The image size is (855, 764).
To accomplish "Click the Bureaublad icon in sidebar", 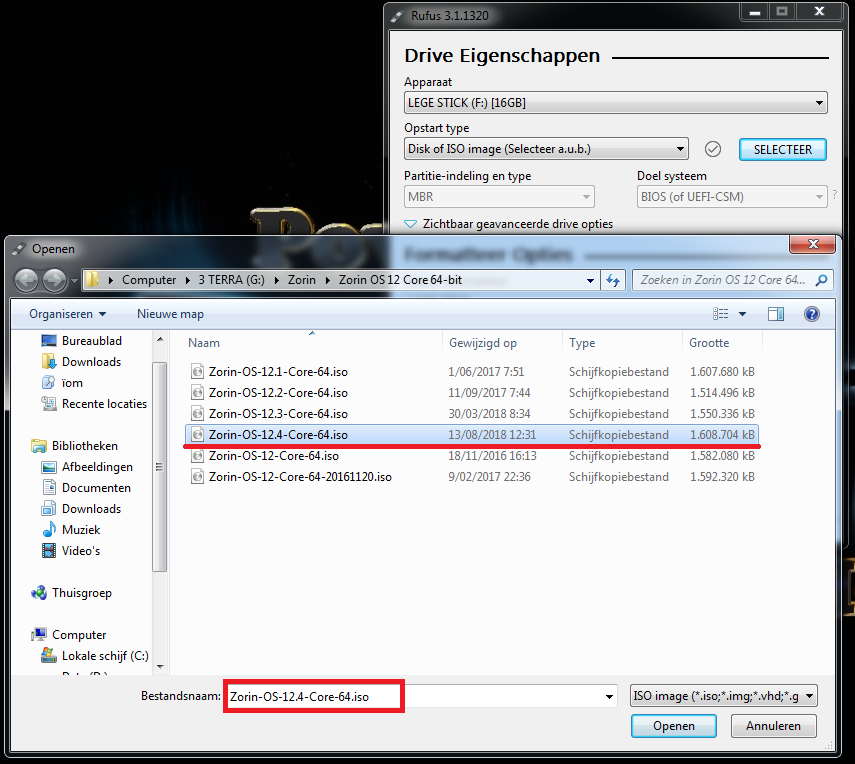I will tap(49, 341).
